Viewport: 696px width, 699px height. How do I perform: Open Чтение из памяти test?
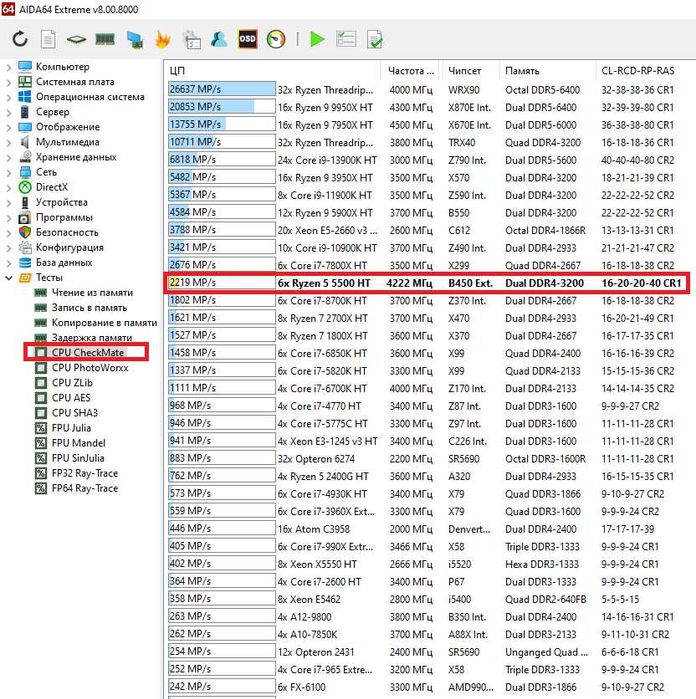click(92, 292)
